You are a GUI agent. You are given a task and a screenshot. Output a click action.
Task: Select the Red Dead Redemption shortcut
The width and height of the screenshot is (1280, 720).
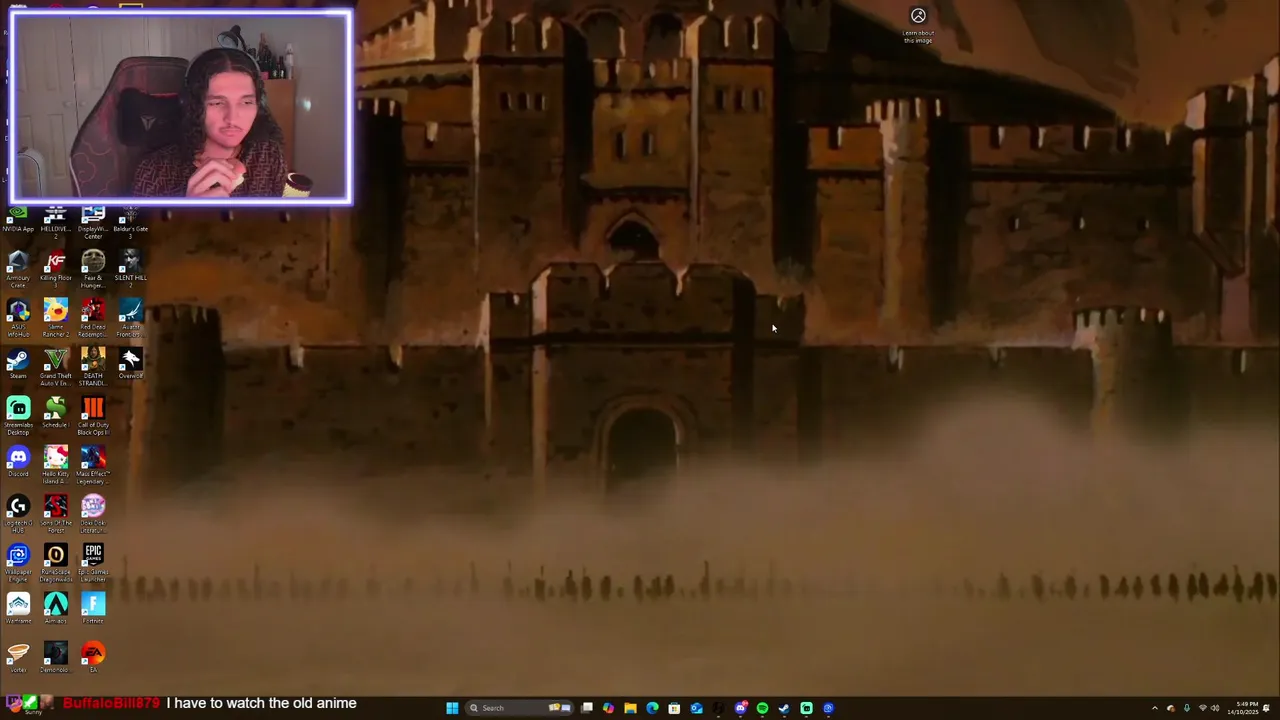93,317
